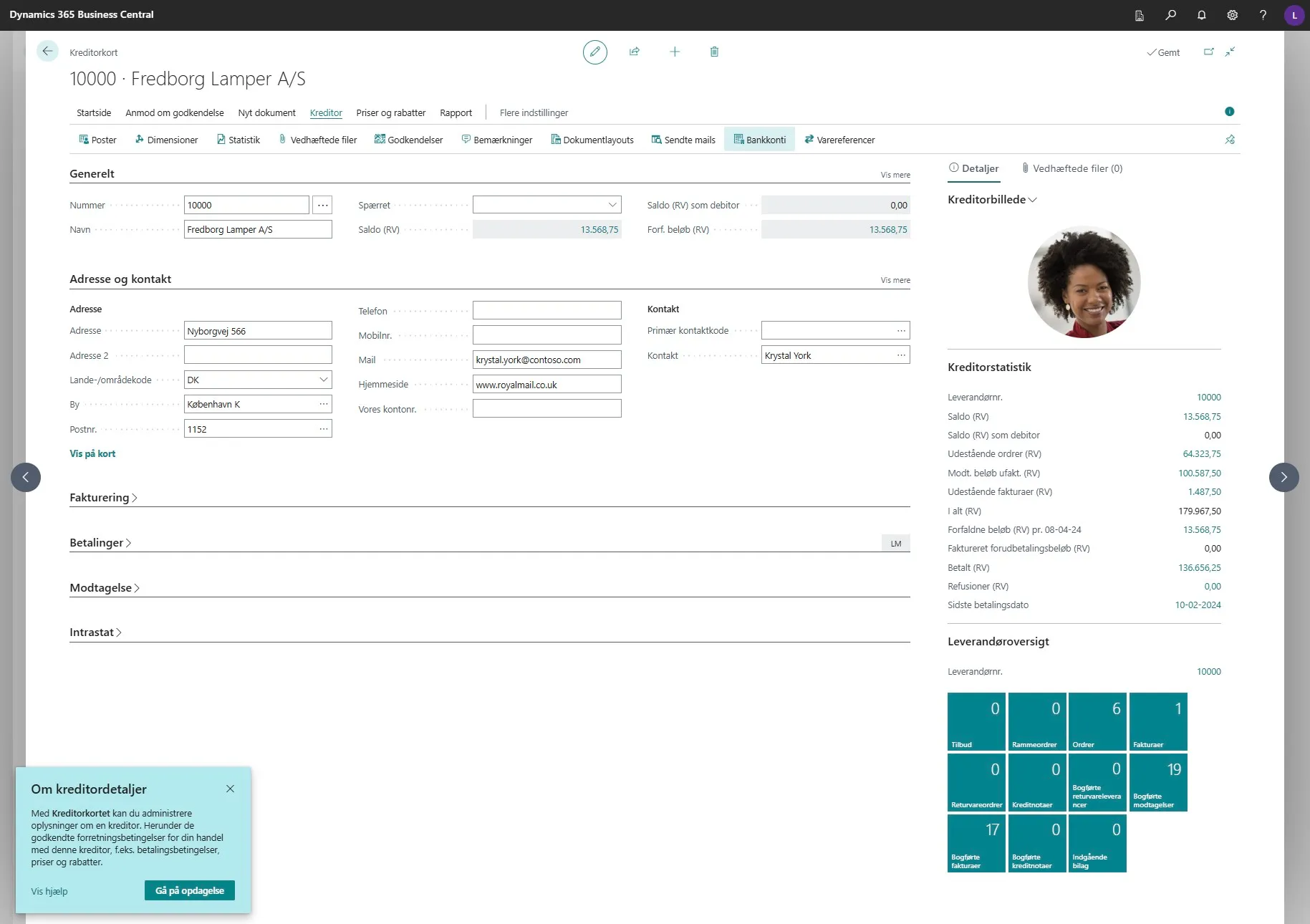
Task: Click the Telefon input field
Action: (x=546, y=310)
